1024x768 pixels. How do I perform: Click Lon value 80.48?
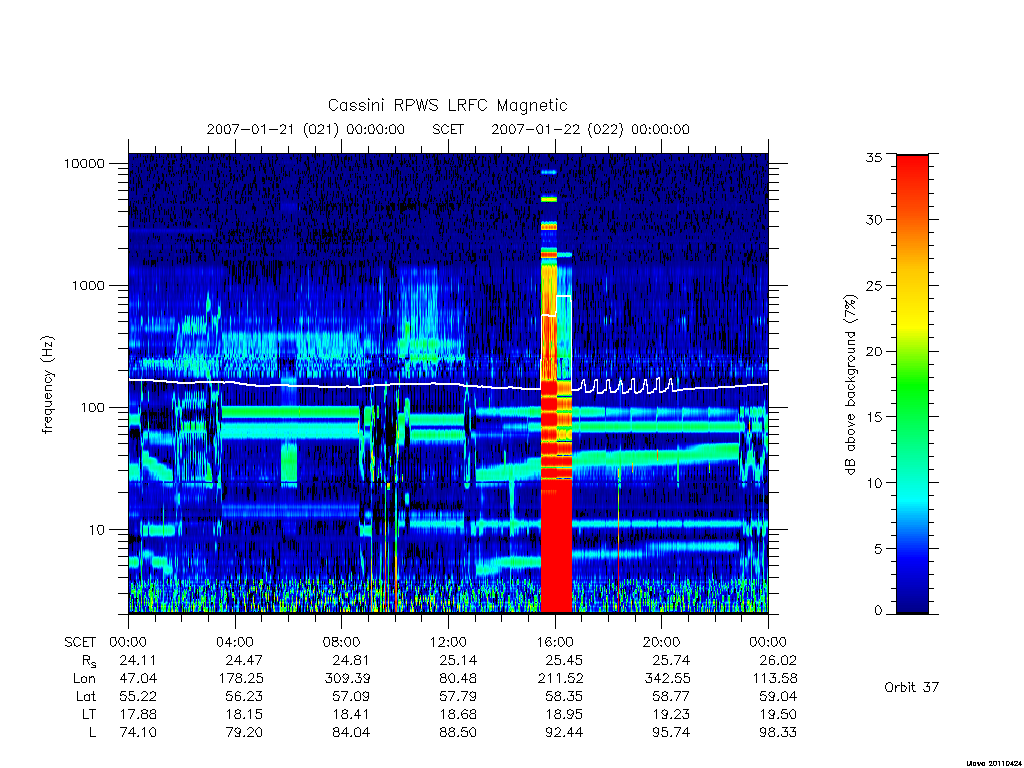click(x=458, y=679)
